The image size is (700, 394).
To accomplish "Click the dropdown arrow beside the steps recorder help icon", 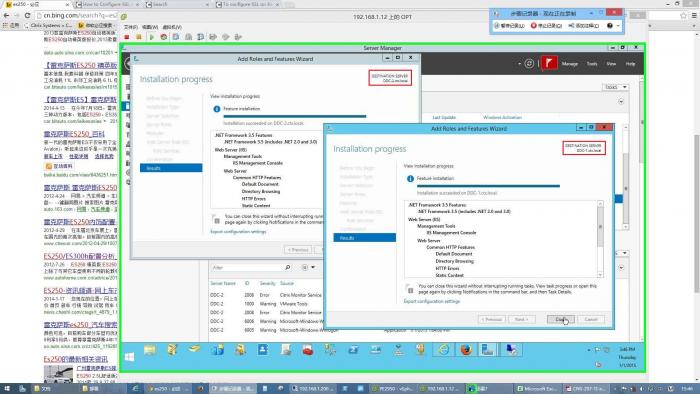I will tap(618, 26).
